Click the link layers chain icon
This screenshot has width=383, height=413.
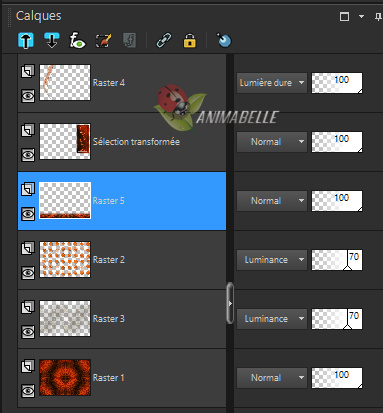tap(164, 41)
